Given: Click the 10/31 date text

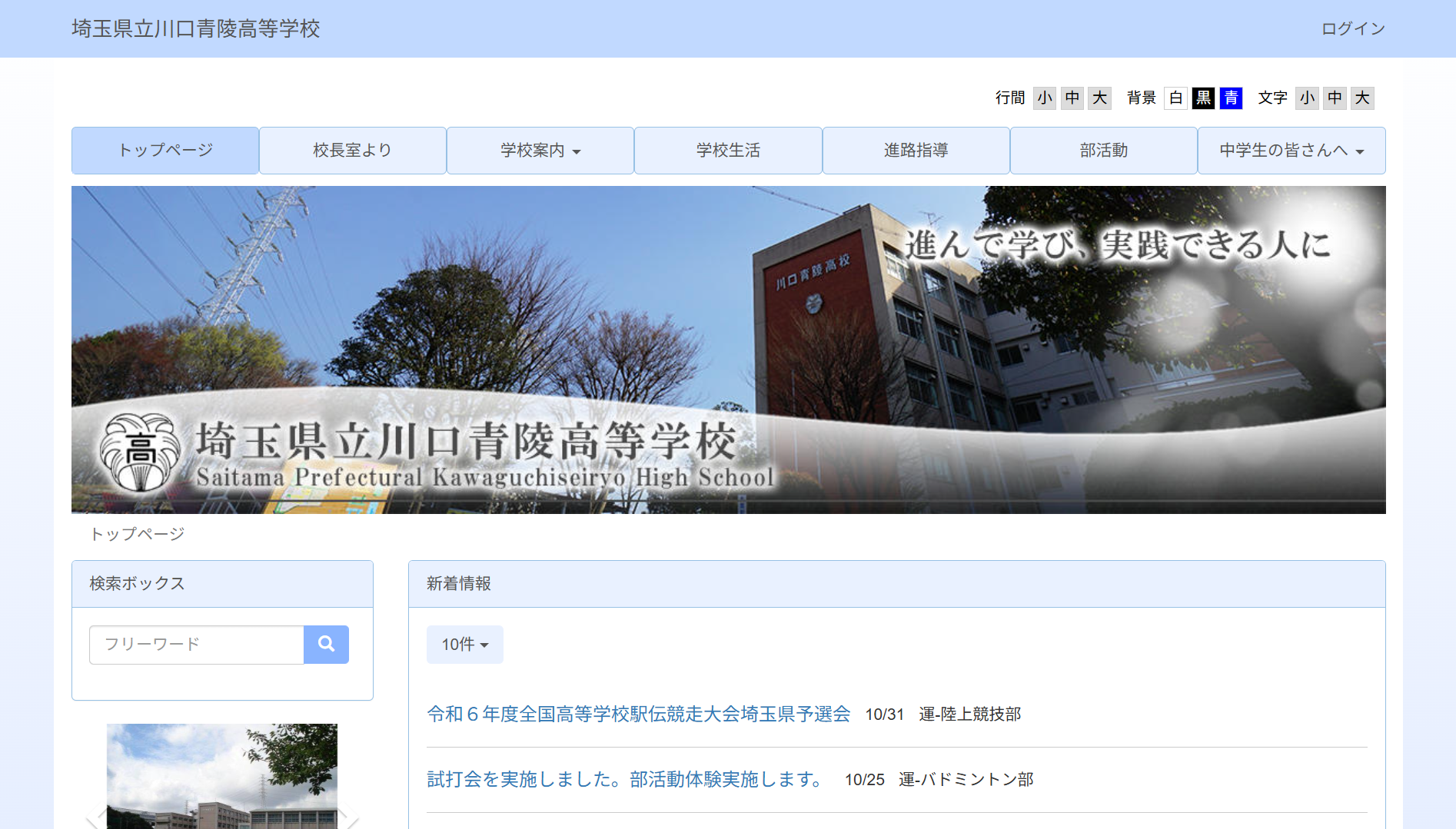Looking at the screenshot, I should coord(885,714).
